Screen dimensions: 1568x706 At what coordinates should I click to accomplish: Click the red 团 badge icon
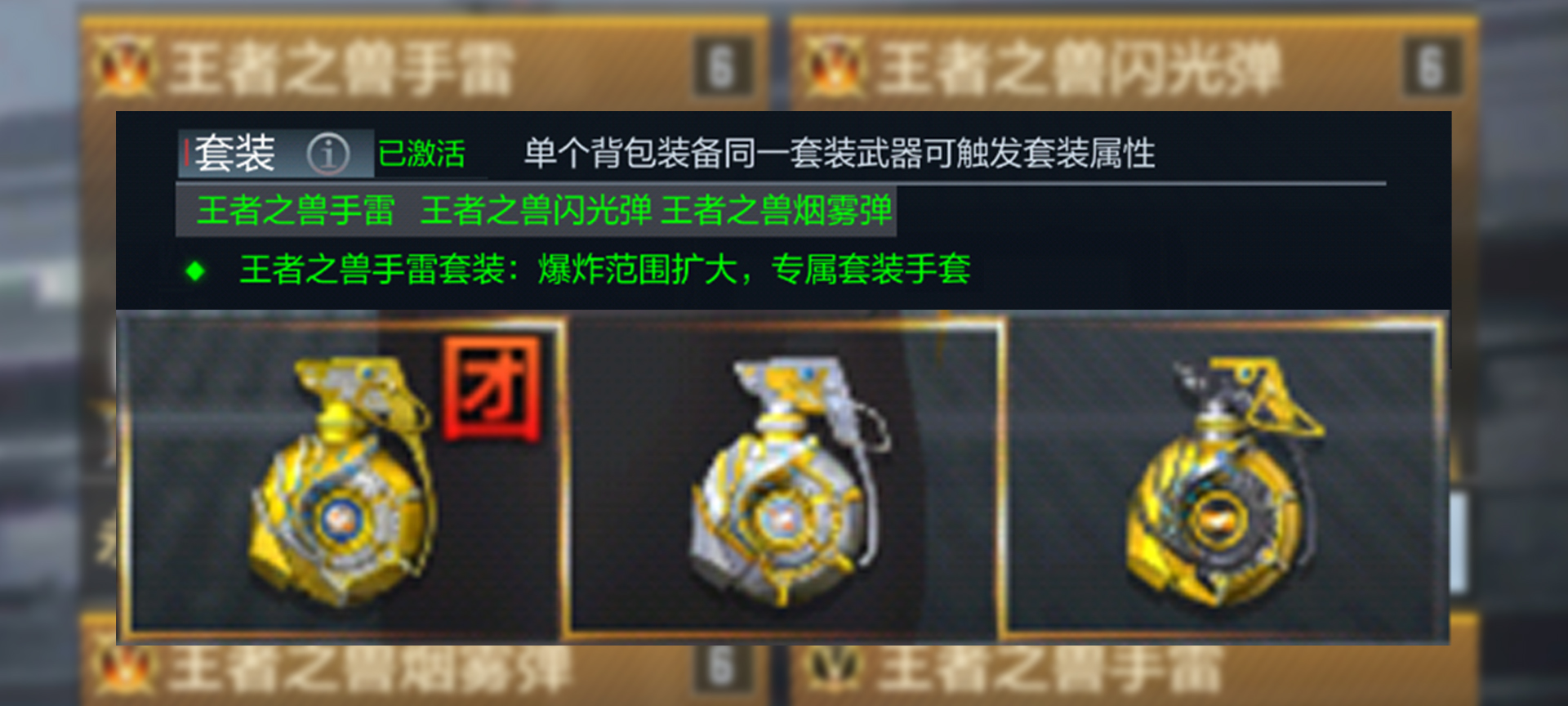point(492,388)
